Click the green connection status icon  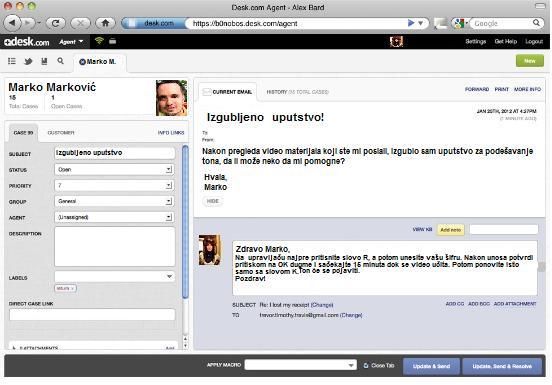coord(99,41)
